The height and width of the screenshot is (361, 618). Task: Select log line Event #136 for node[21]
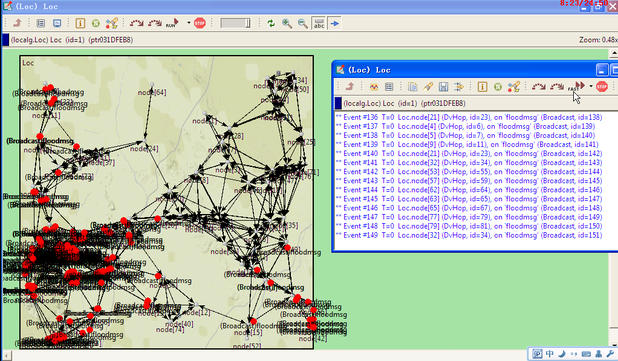(469, 117)
